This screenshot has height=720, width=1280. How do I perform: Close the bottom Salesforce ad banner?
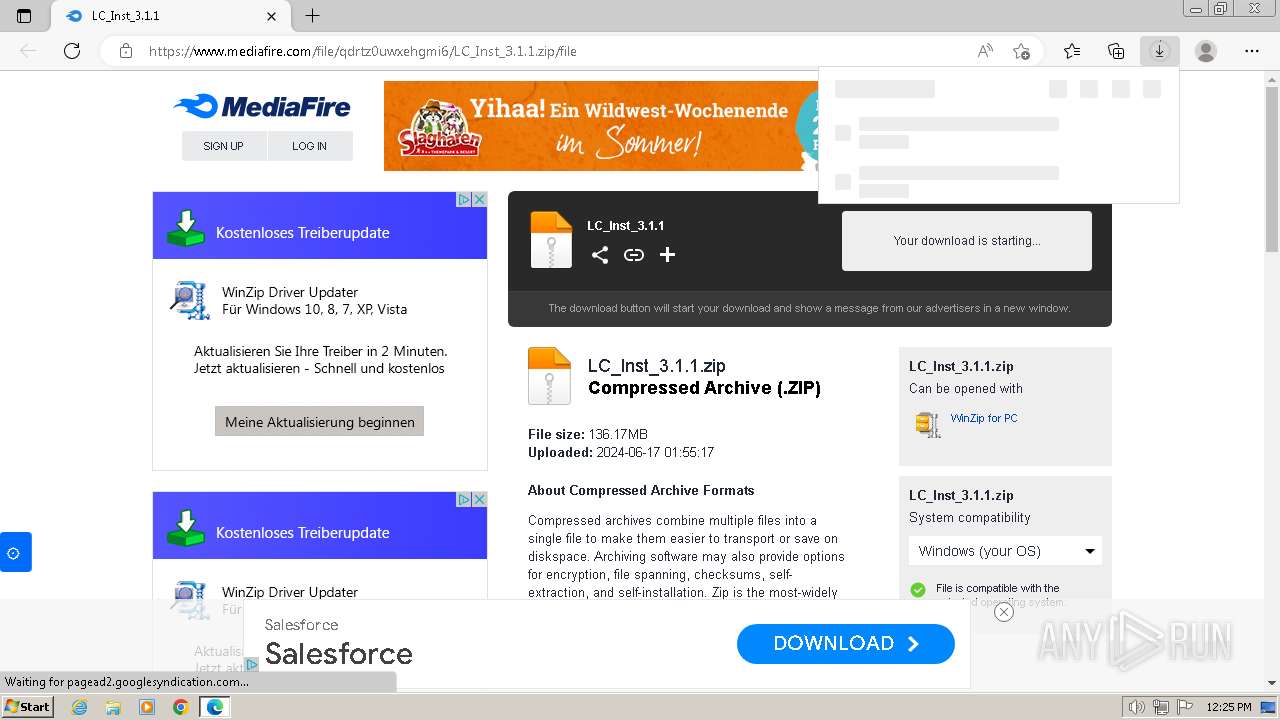(x=1004, y=612)
